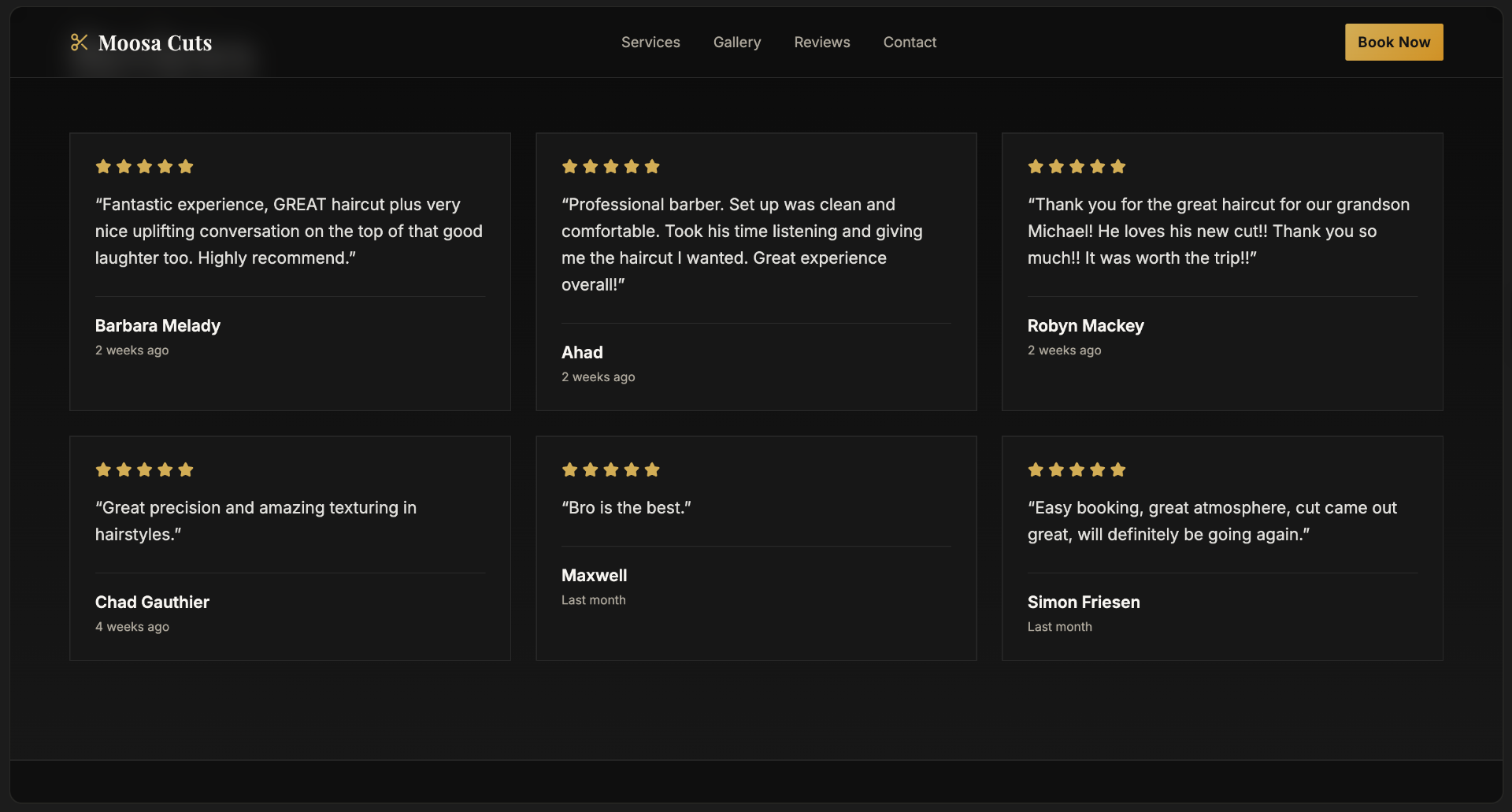This screenshot has height=812, width=1512.
Task: Click "Last month" under Maxwell
Action: (593, 599)
